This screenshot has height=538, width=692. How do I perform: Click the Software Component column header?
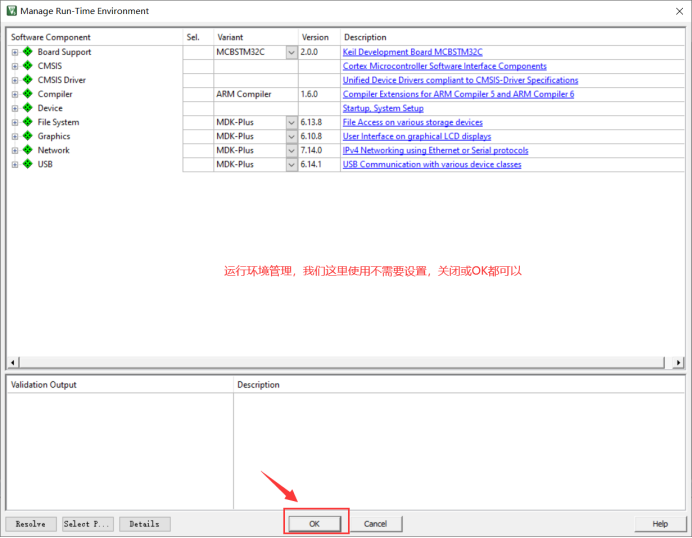point(95,37)
